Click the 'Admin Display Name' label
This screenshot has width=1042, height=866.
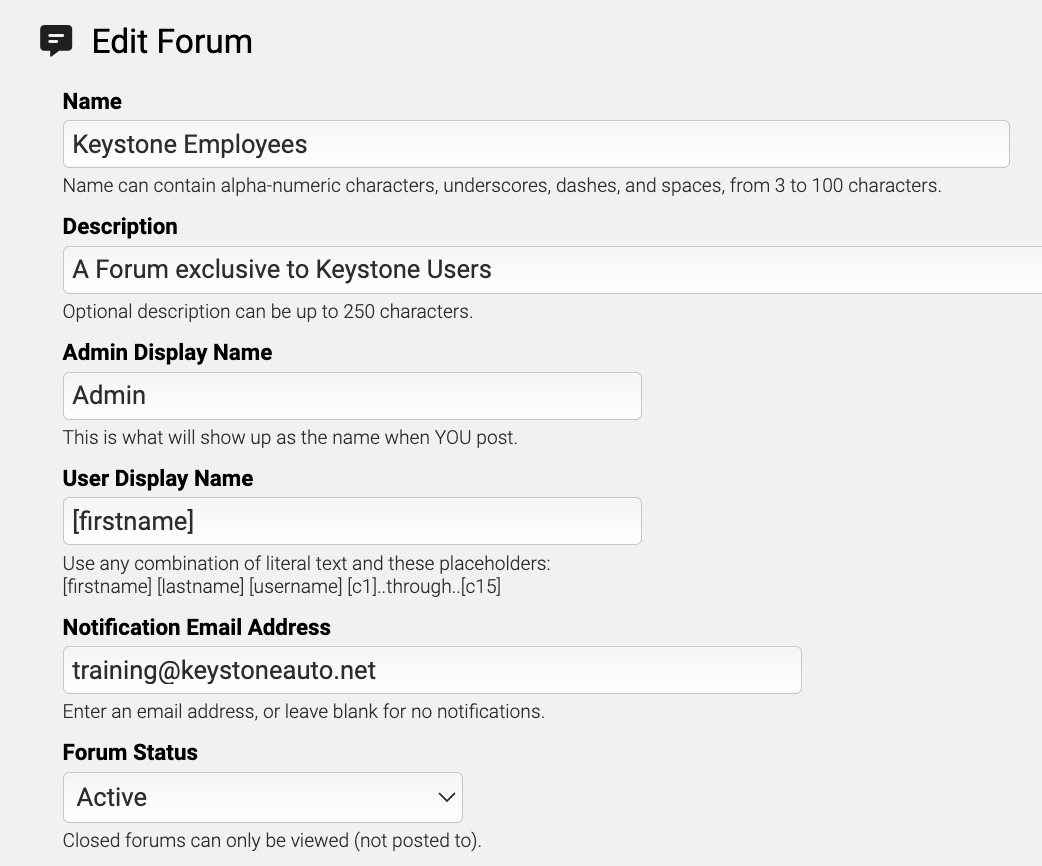167,352
